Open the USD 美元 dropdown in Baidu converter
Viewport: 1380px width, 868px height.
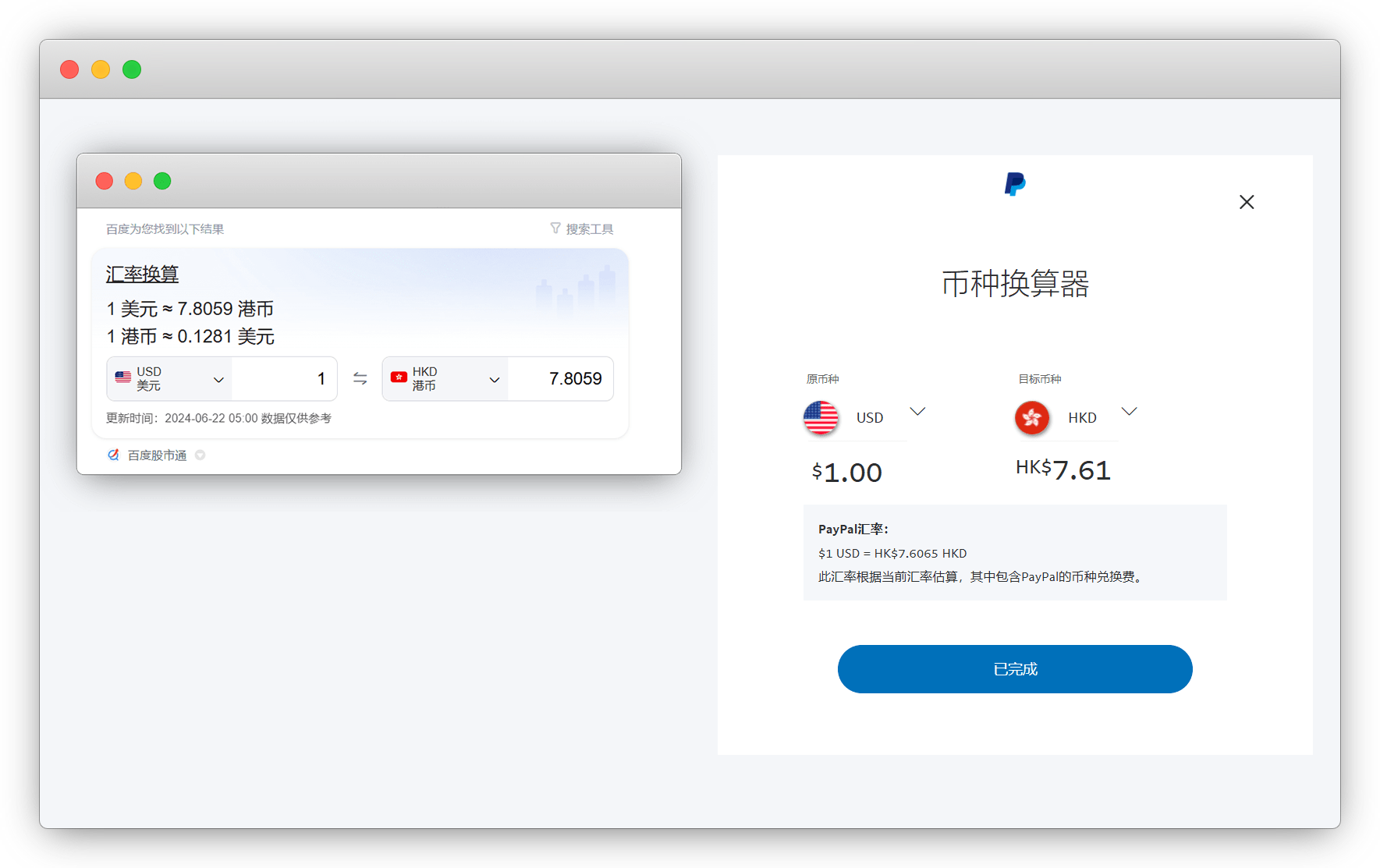point(218,379)
